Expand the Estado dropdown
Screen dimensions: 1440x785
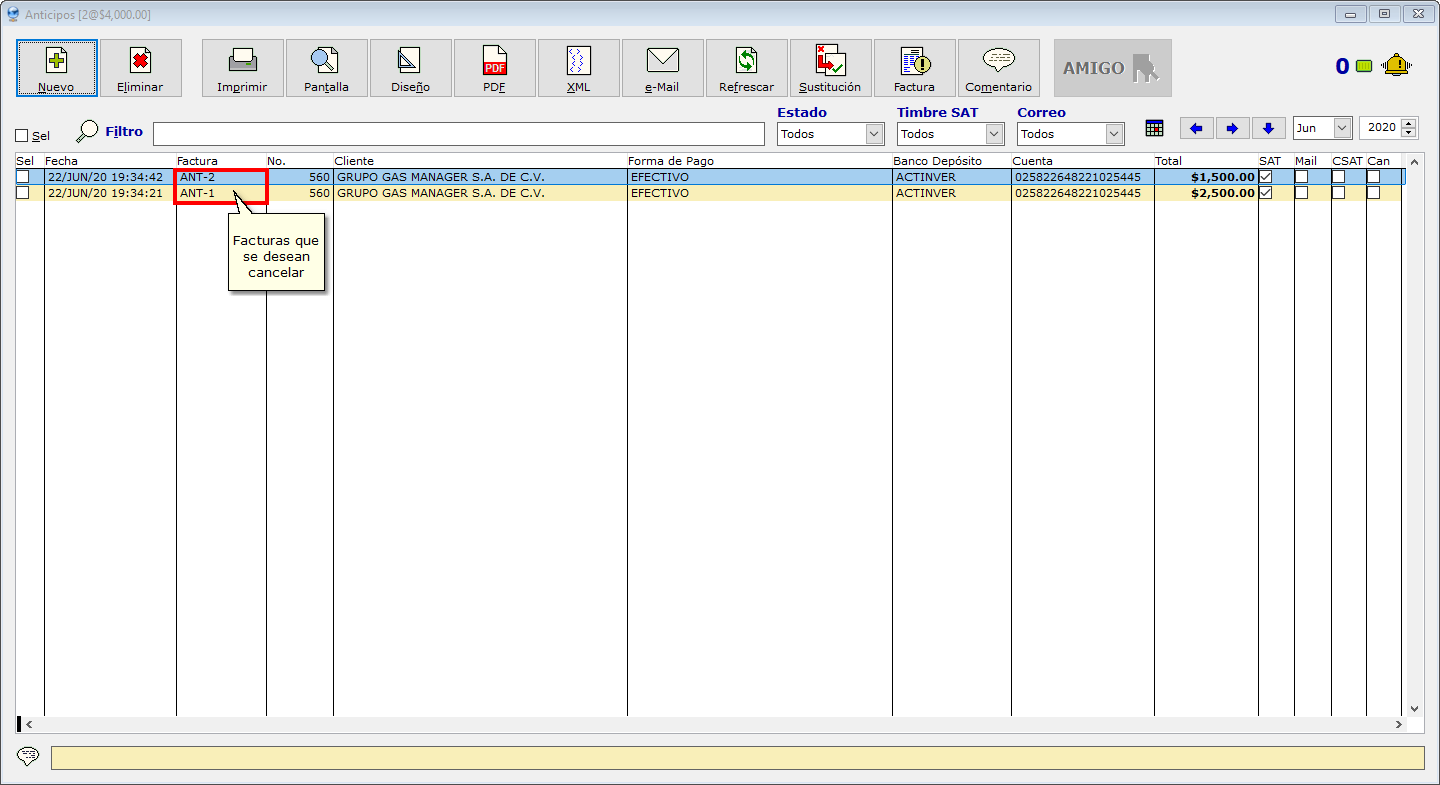click(x=874, y=134)
